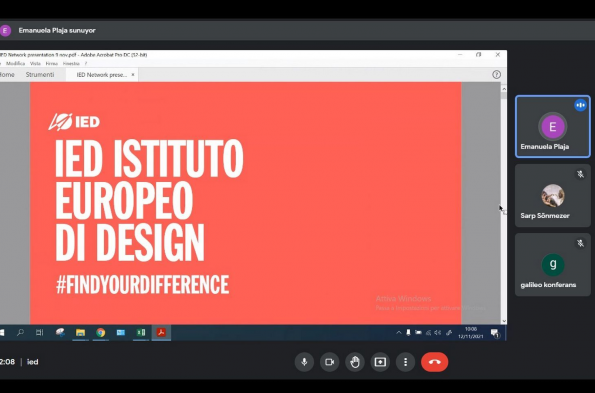
Task: Open the Vista menu
Action: [x=35, y=63]
